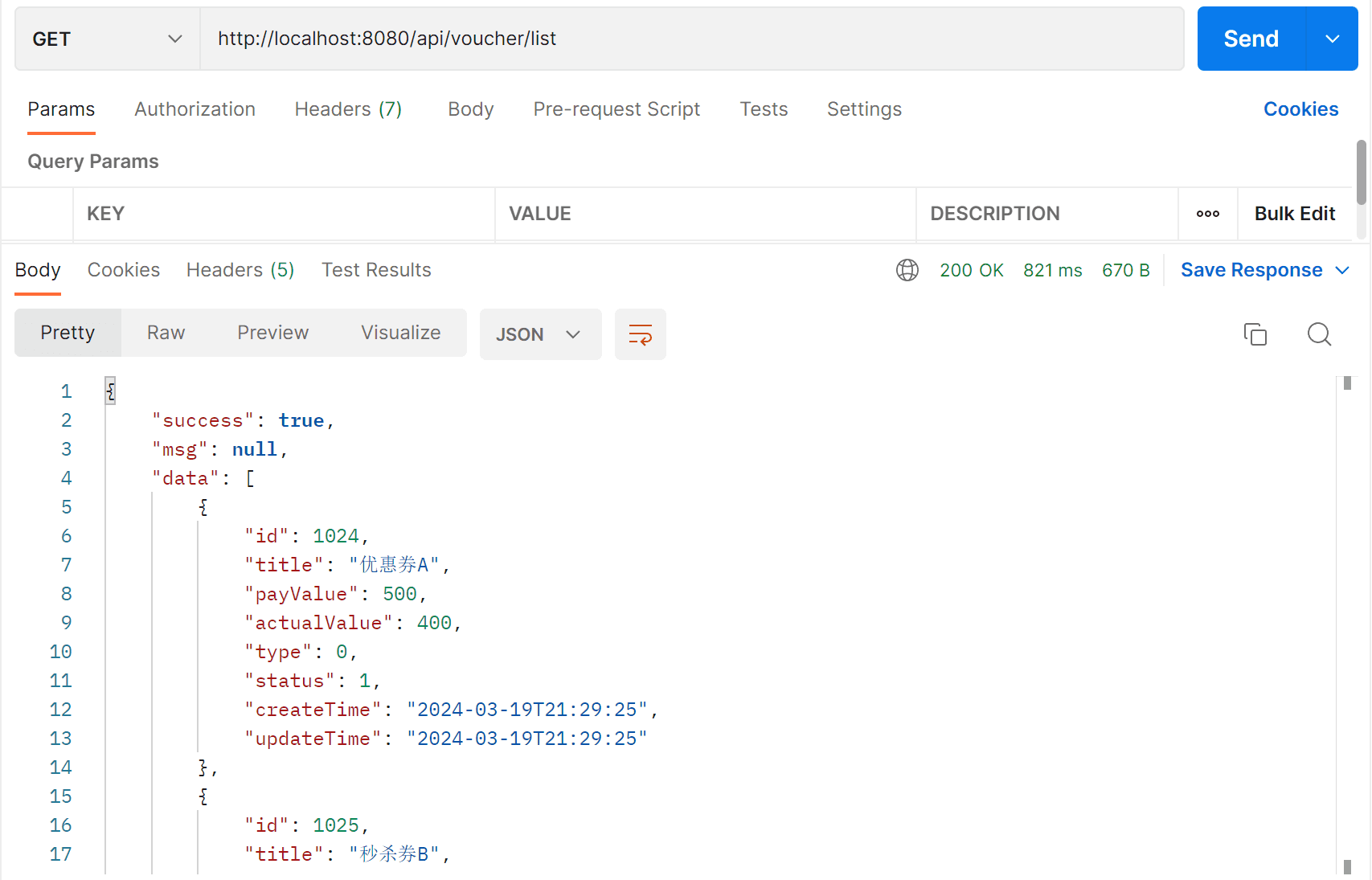Image resolution: width=1372 pixels, height=880 pixels.
Task: Click the KEY column header
Action: pyautogui.click(x=105, y=214)
